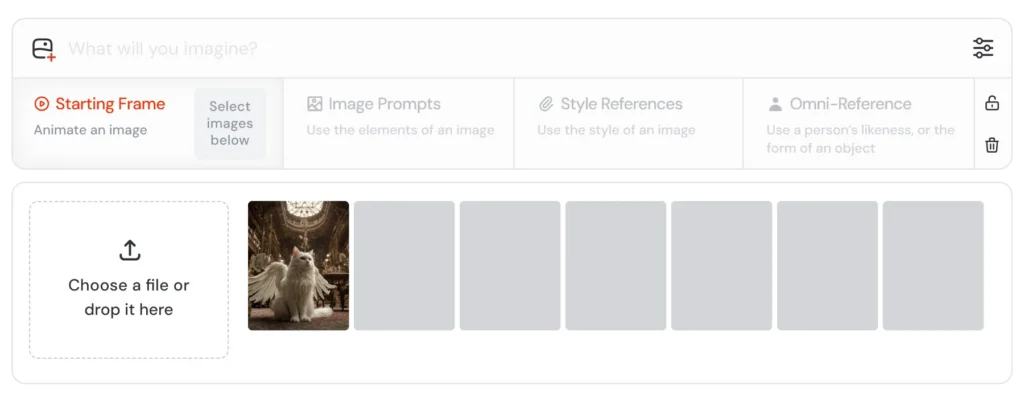Viewport: 1024px width, 402px height.
Task: Click the Omni-Reference person icon
Action: [x=775, y=104]
